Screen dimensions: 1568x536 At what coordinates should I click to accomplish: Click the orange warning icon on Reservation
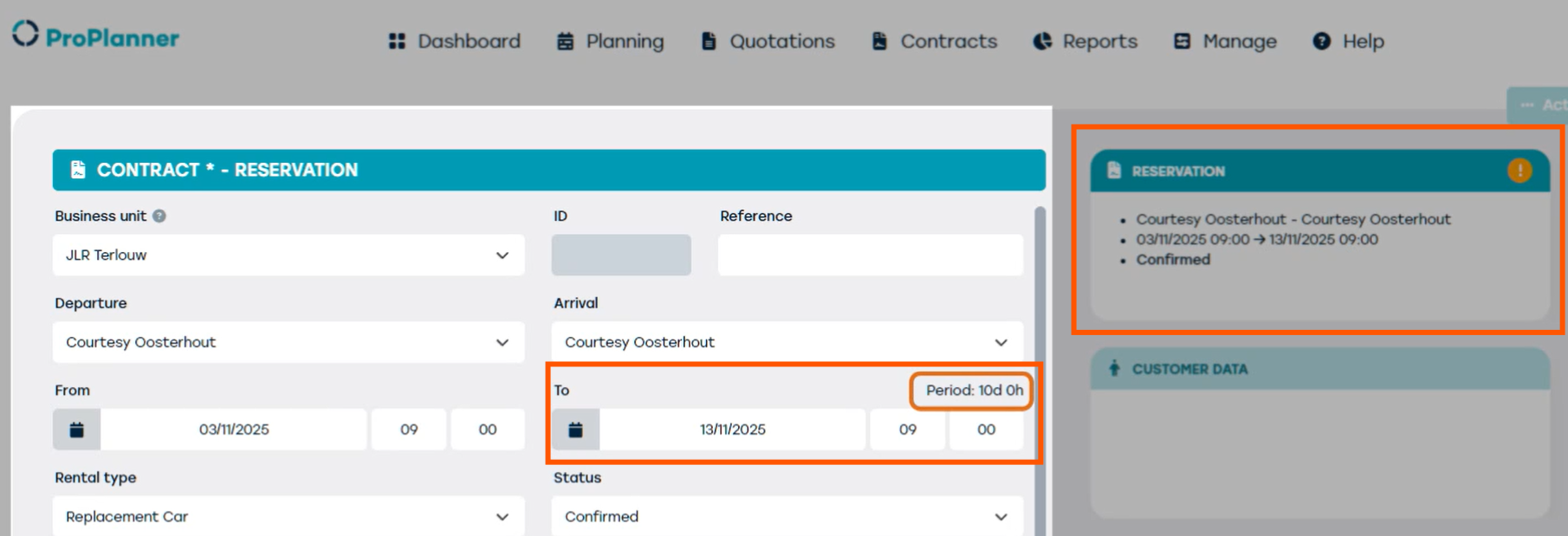click(1519, 171)
